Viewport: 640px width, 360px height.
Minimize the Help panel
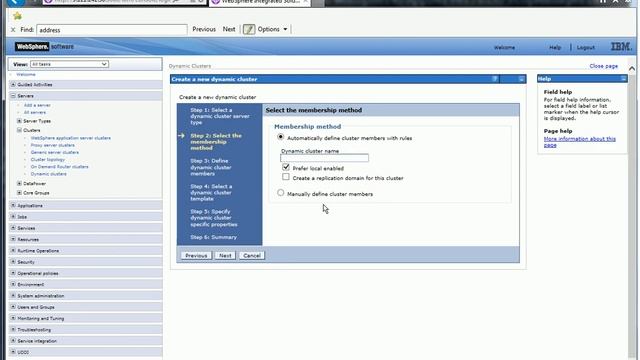623,79
